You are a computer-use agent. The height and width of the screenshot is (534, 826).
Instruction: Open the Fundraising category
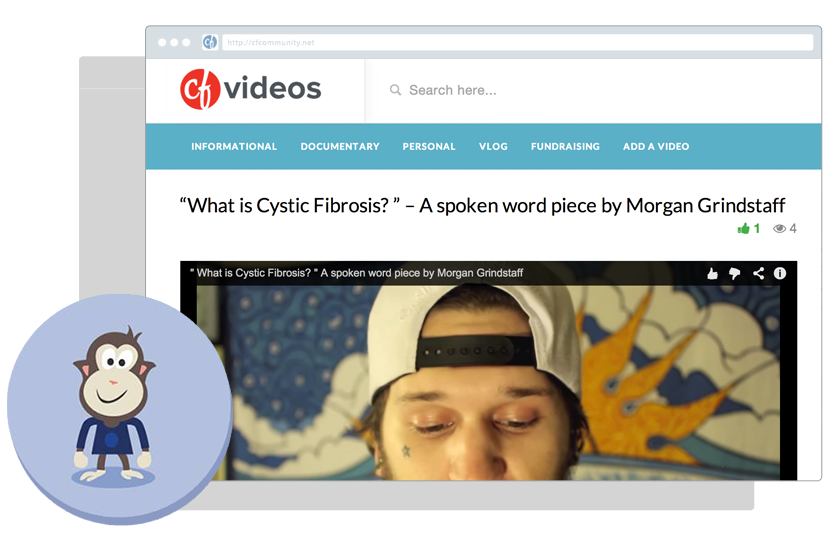565,146
